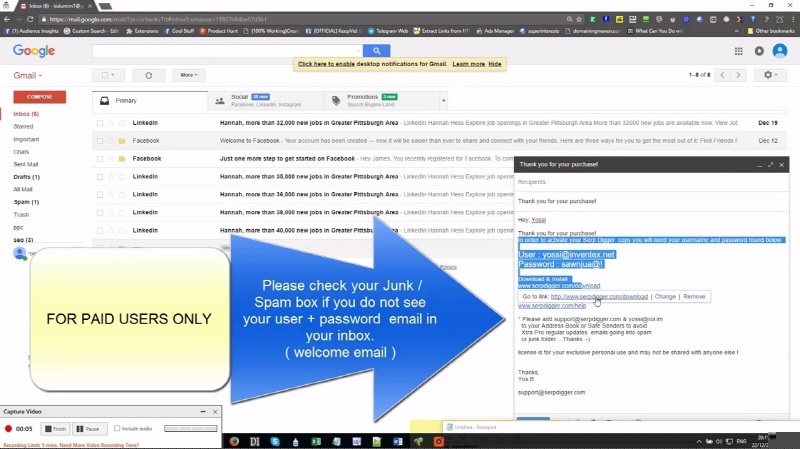Pop out the Thank you compose window

pos(770,165)
